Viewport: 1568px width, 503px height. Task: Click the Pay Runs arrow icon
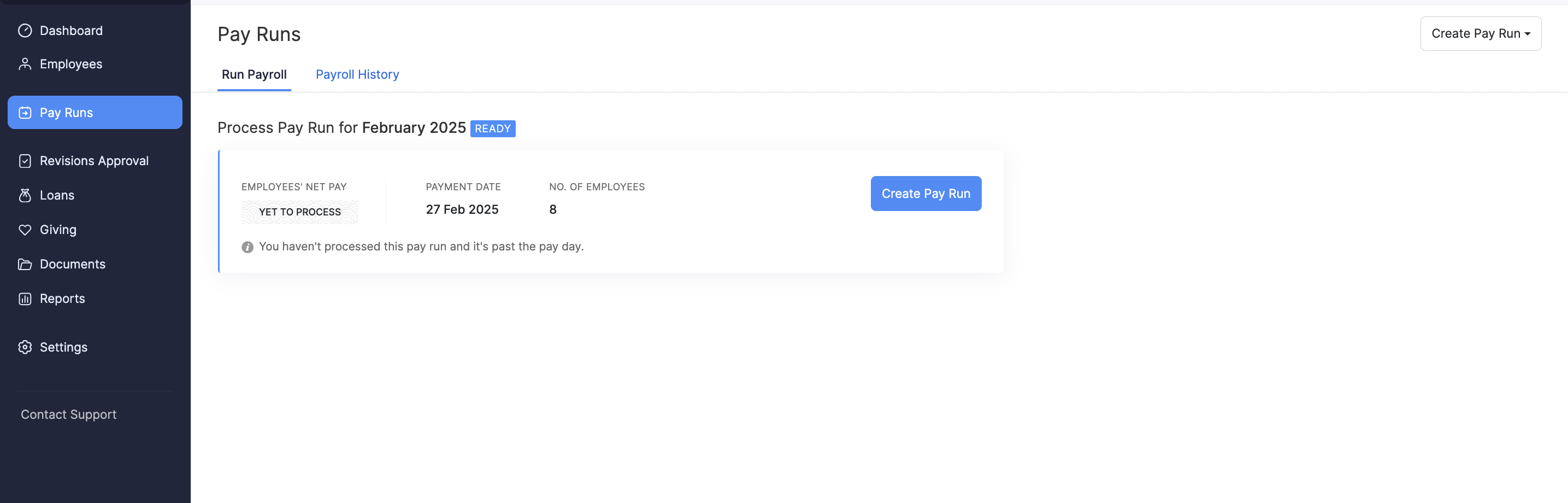25,112
